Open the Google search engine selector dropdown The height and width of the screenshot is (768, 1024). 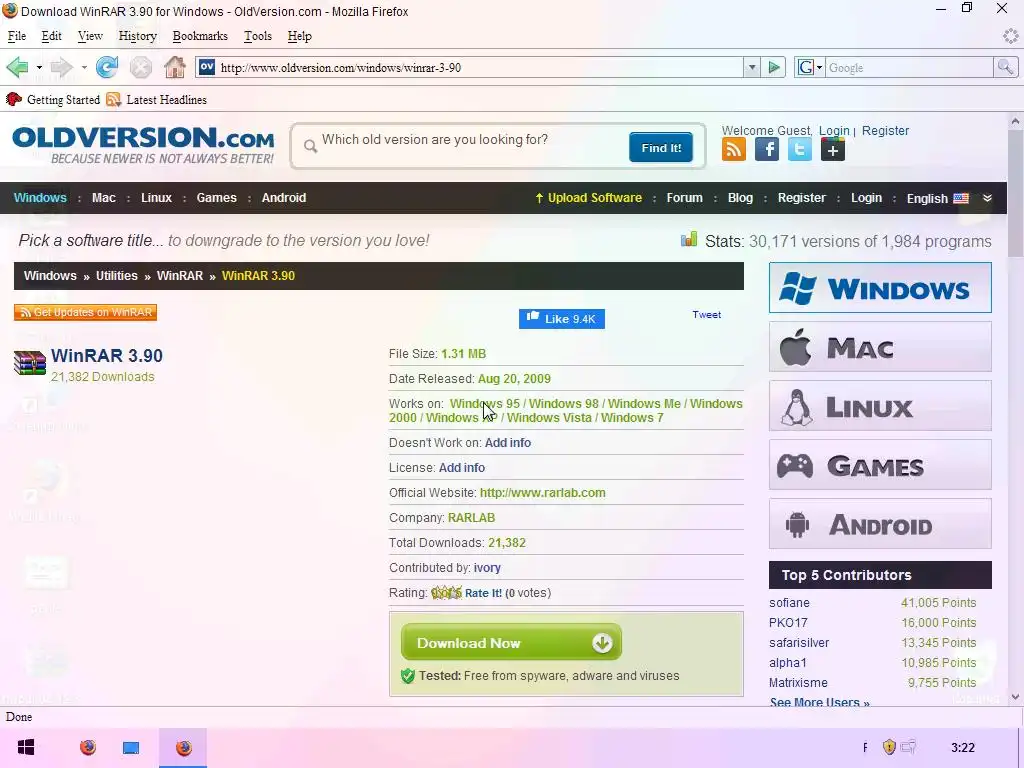click(809, 67)
